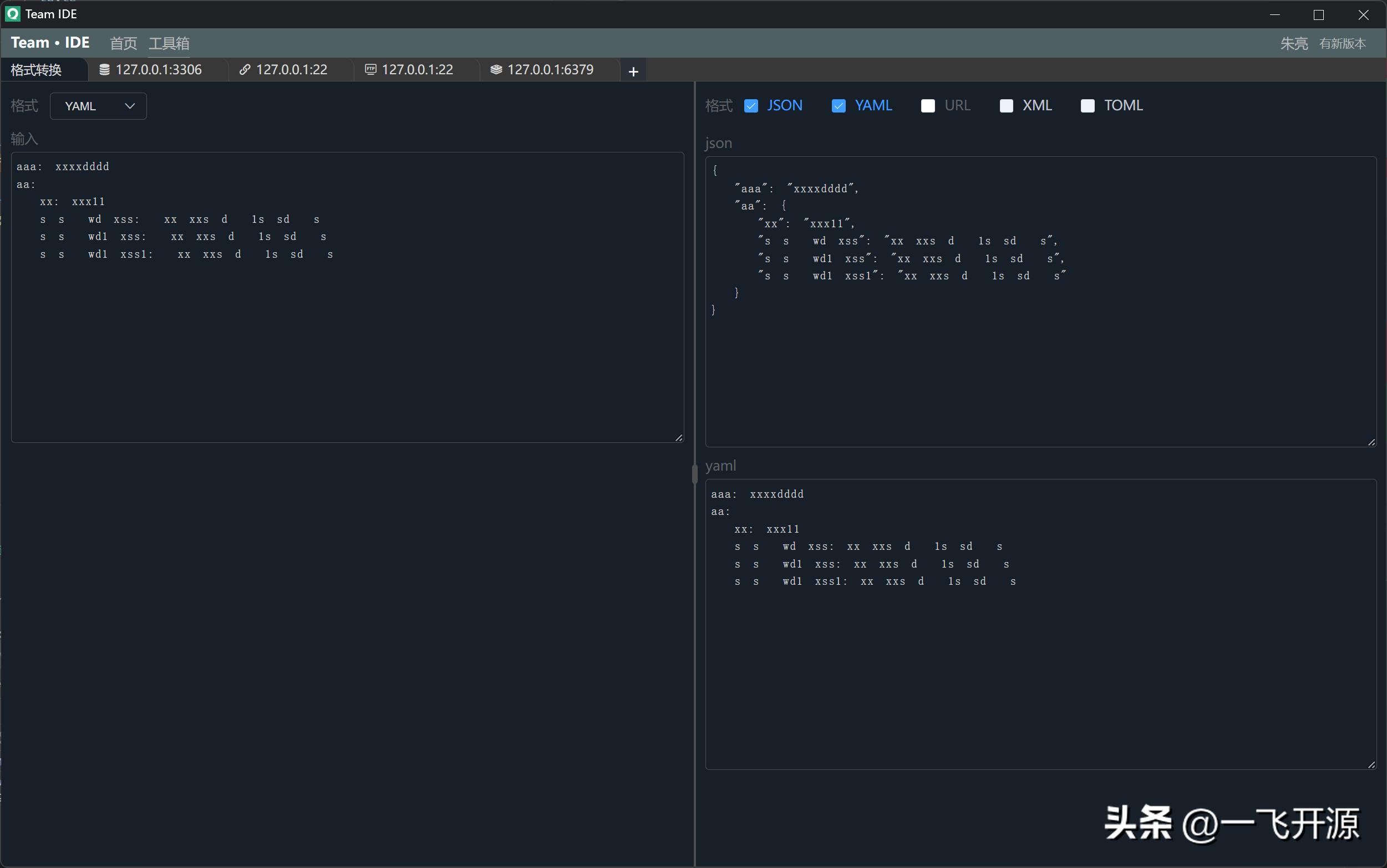Click the database icon on 127.0.0.1:3306 tab

pos(104,70)
